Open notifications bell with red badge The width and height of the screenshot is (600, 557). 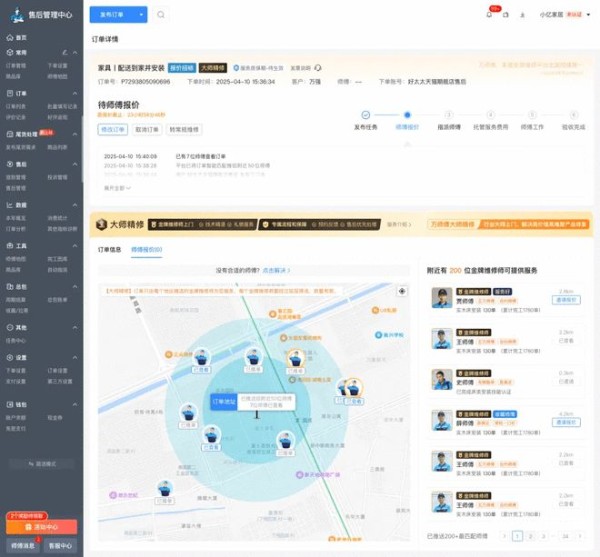pyautogui.click(x=489, y=15)
